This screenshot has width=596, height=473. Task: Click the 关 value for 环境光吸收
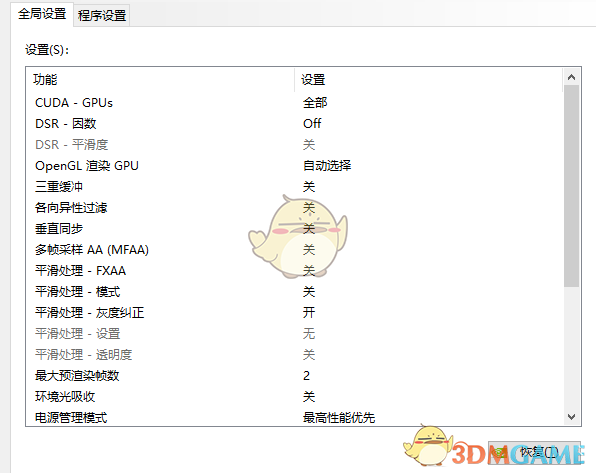pos(309,397)
